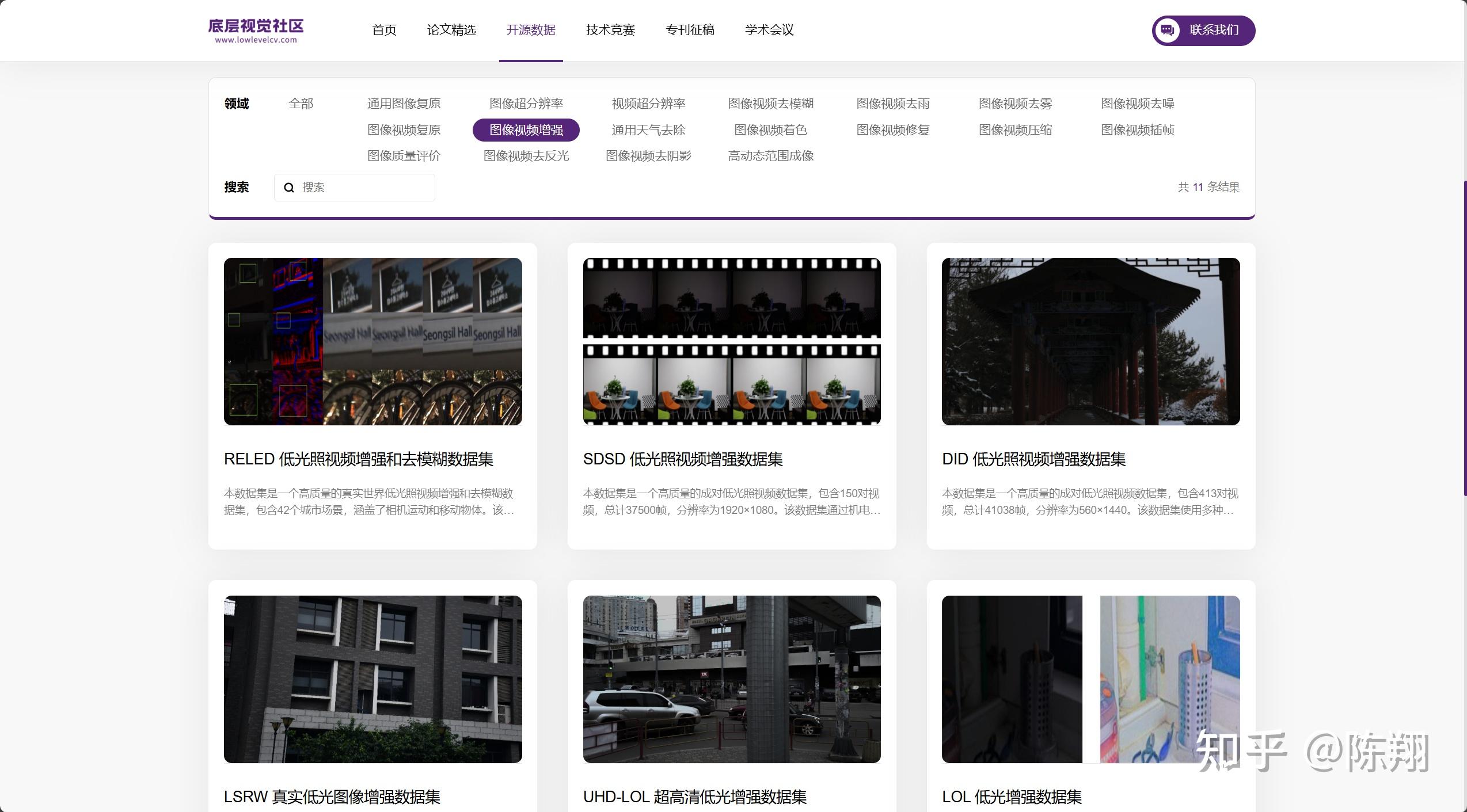Image resolution: width=1467 pixels, height=812 pixels.
Task: Click the page vertical scrollbar
Action: pos(1464,338)
